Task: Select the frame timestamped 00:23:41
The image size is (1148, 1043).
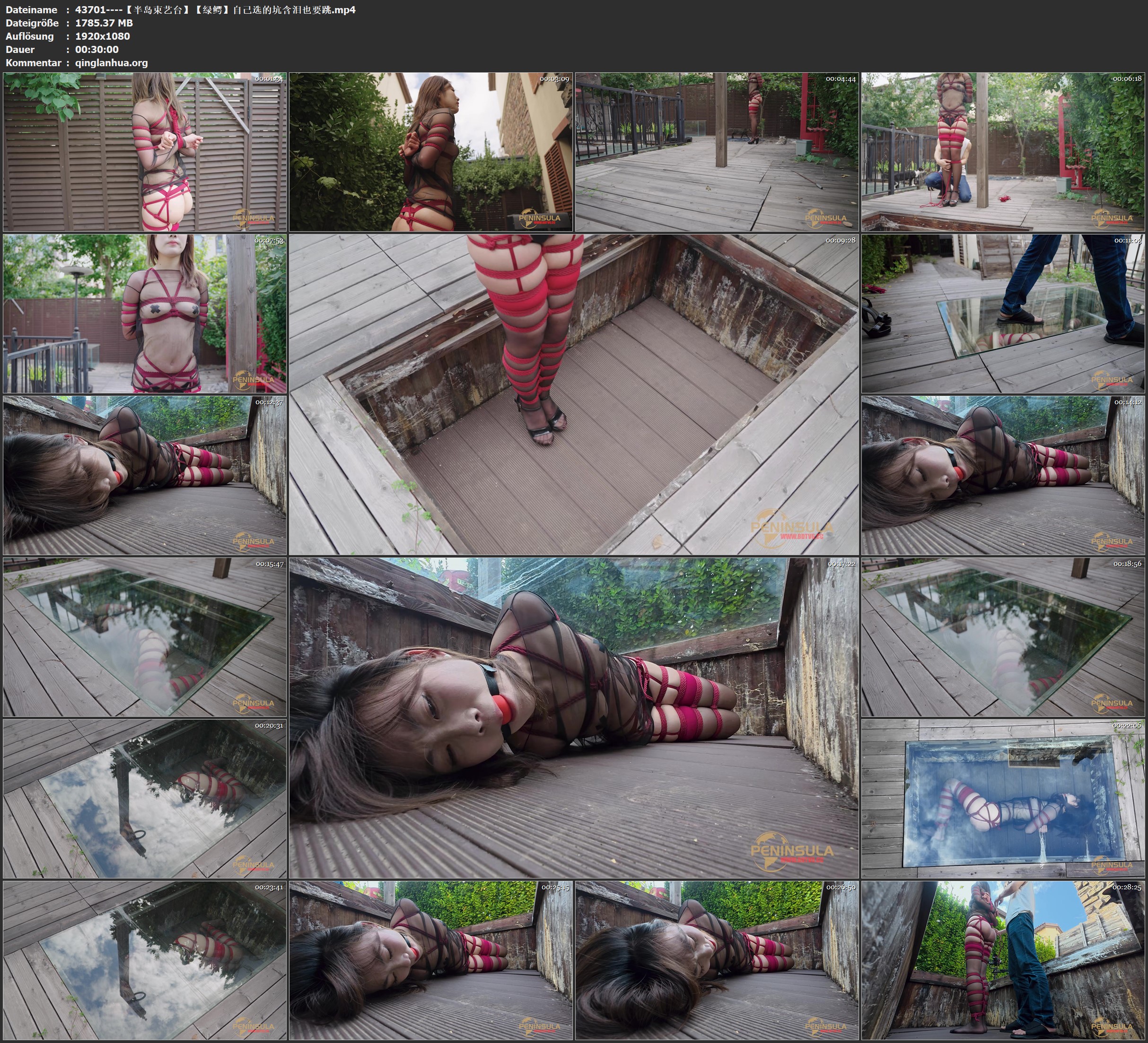Action: coord(145,960)
